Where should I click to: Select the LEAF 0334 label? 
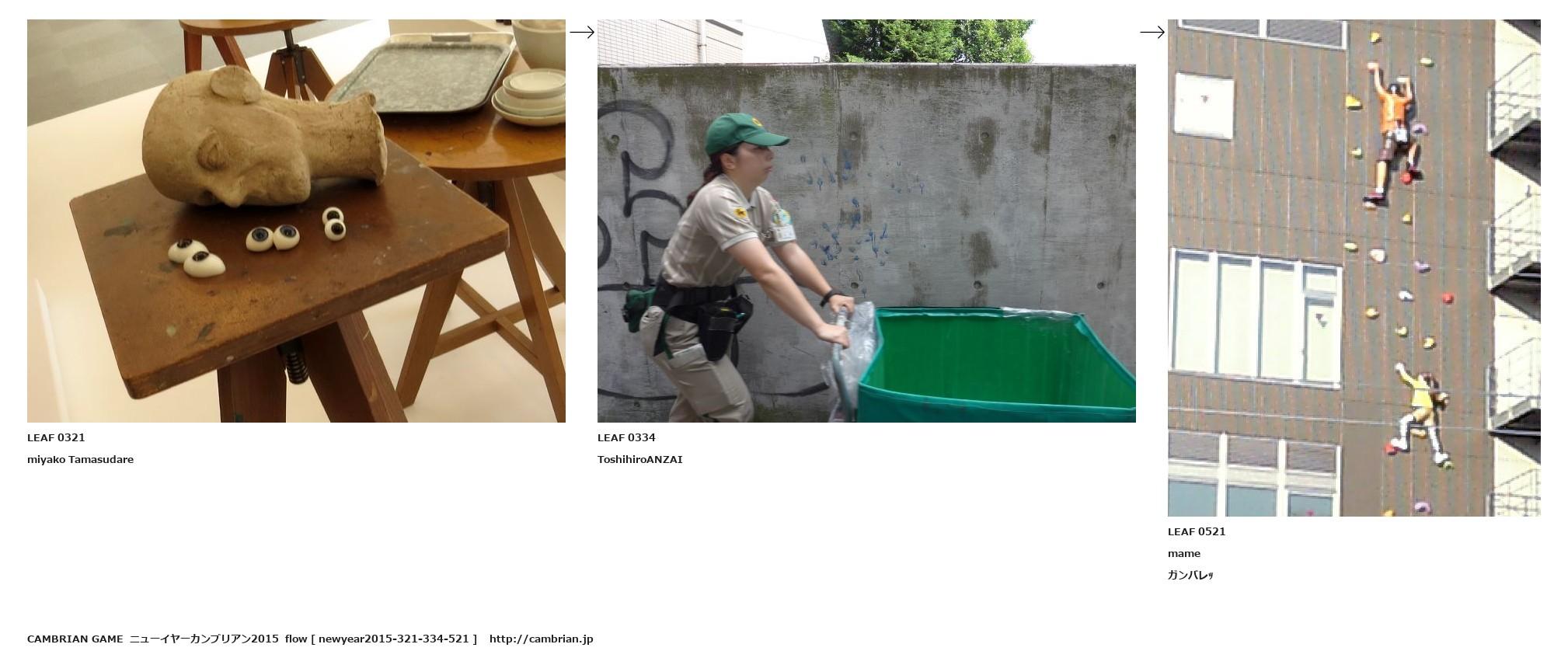coord(626,437)
